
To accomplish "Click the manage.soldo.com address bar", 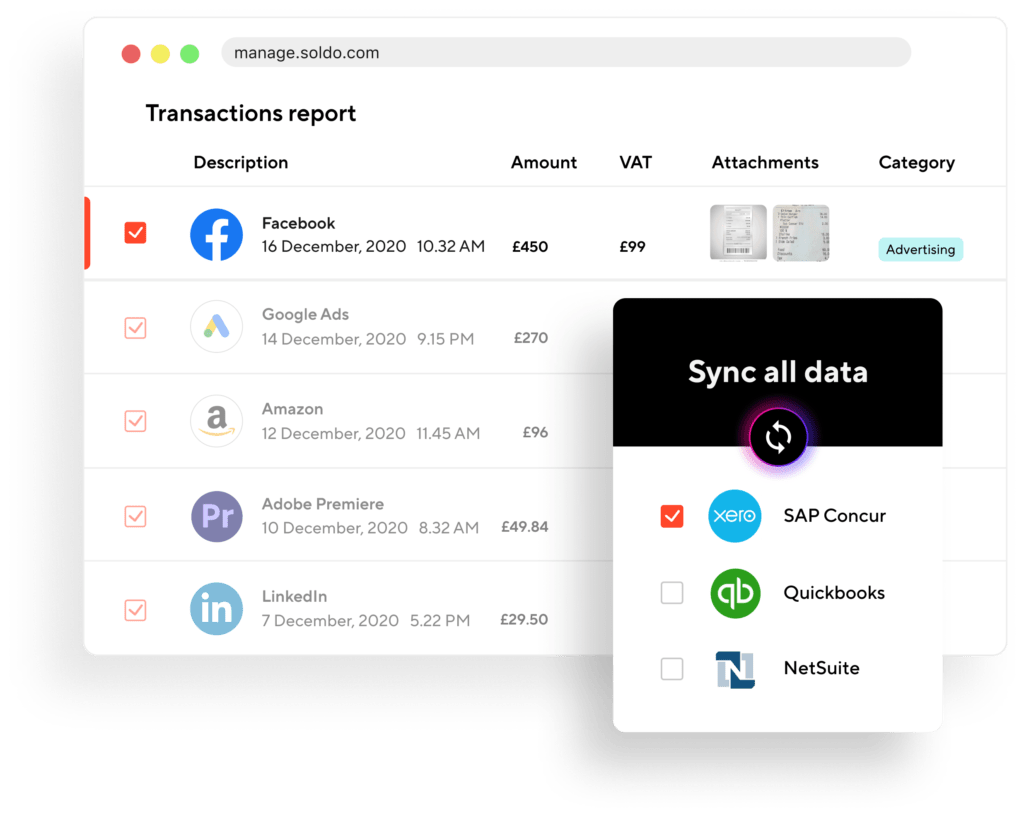I will point(566,52).
